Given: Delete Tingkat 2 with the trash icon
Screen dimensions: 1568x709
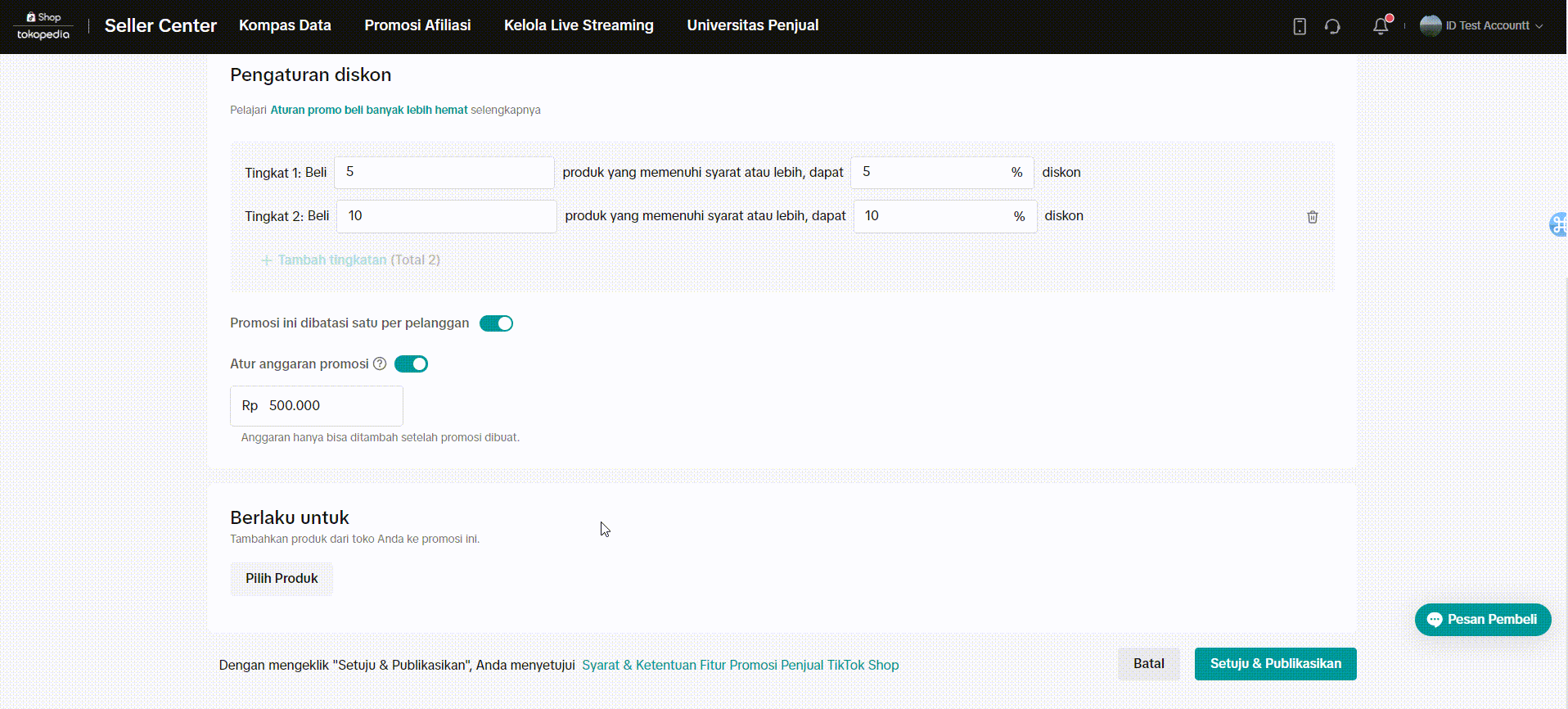Looking at the screenshot, I should tap(1312, 217).
